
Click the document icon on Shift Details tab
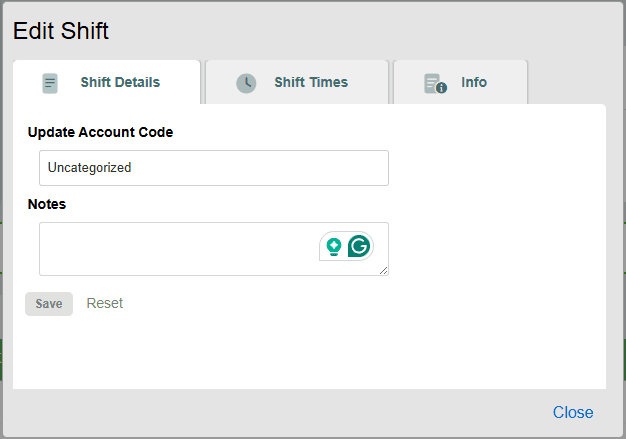coord(50,83)
